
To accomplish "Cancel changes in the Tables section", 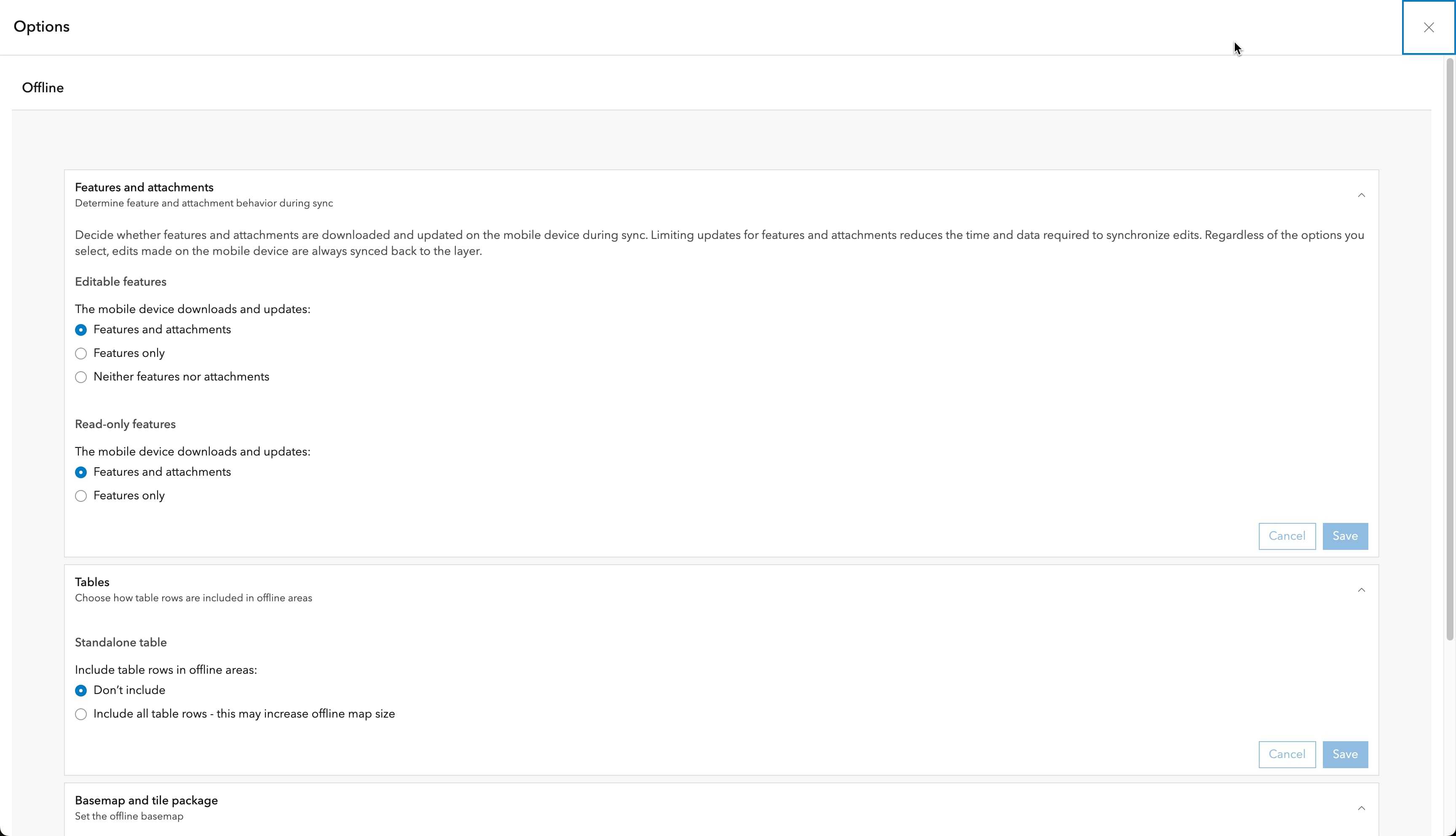I will coord(1287,755).
